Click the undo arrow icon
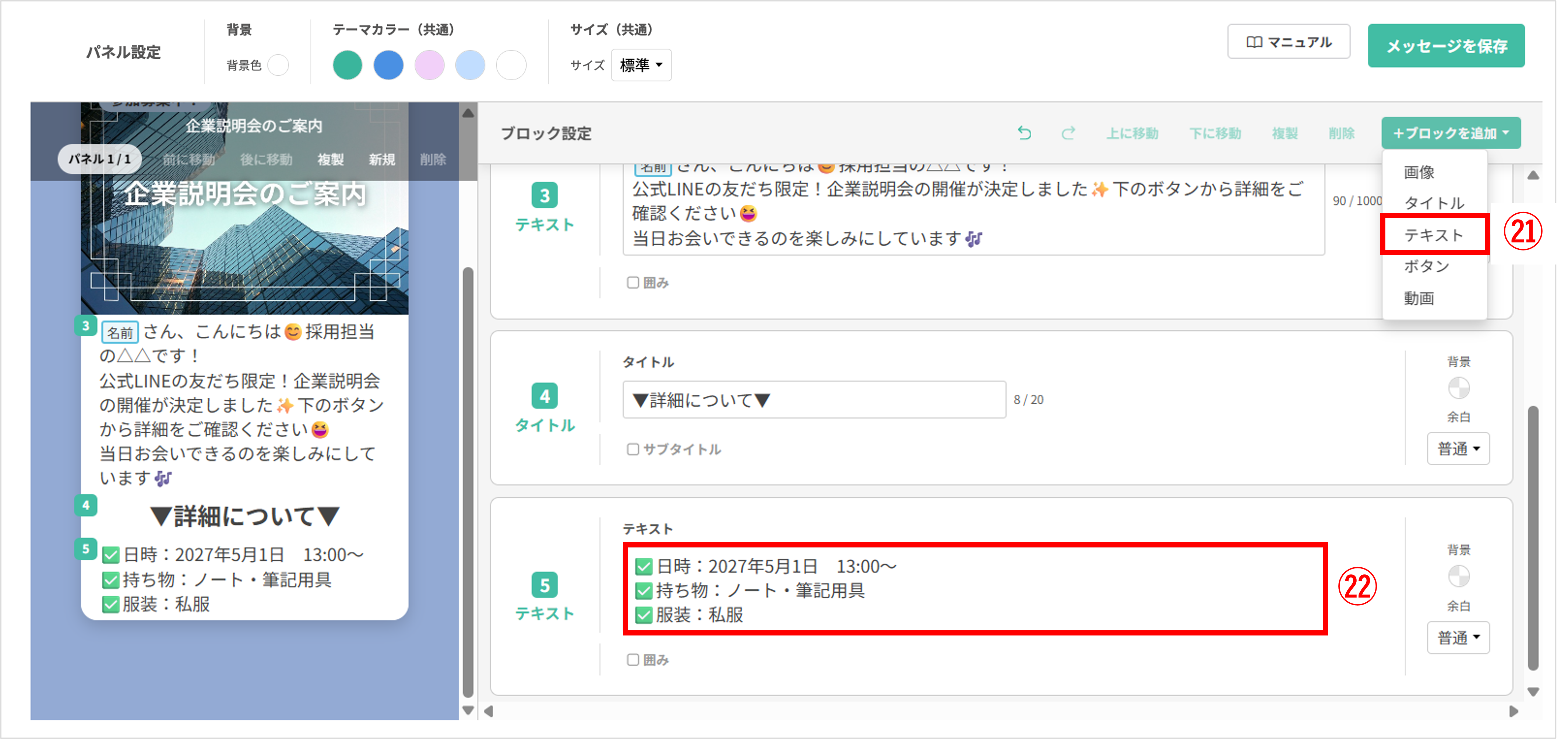Screen dimensions: 1568x739 [x=1024, y=133]
